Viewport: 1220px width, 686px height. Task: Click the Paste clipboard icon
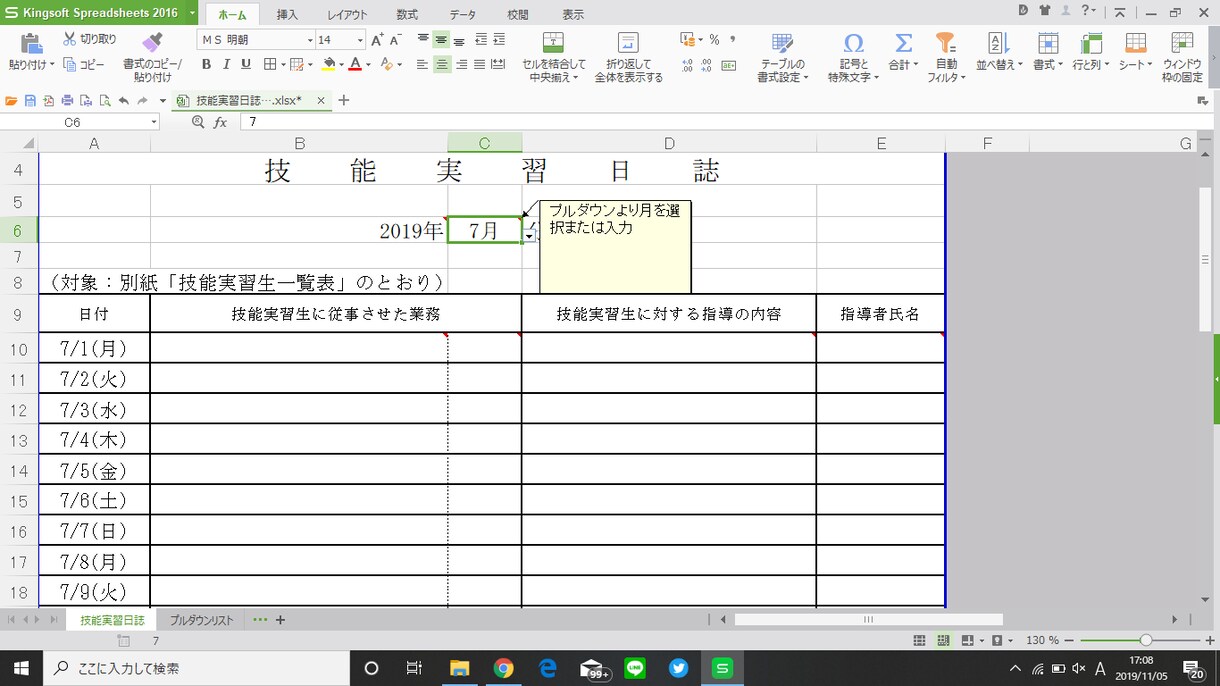click(32, 42)
